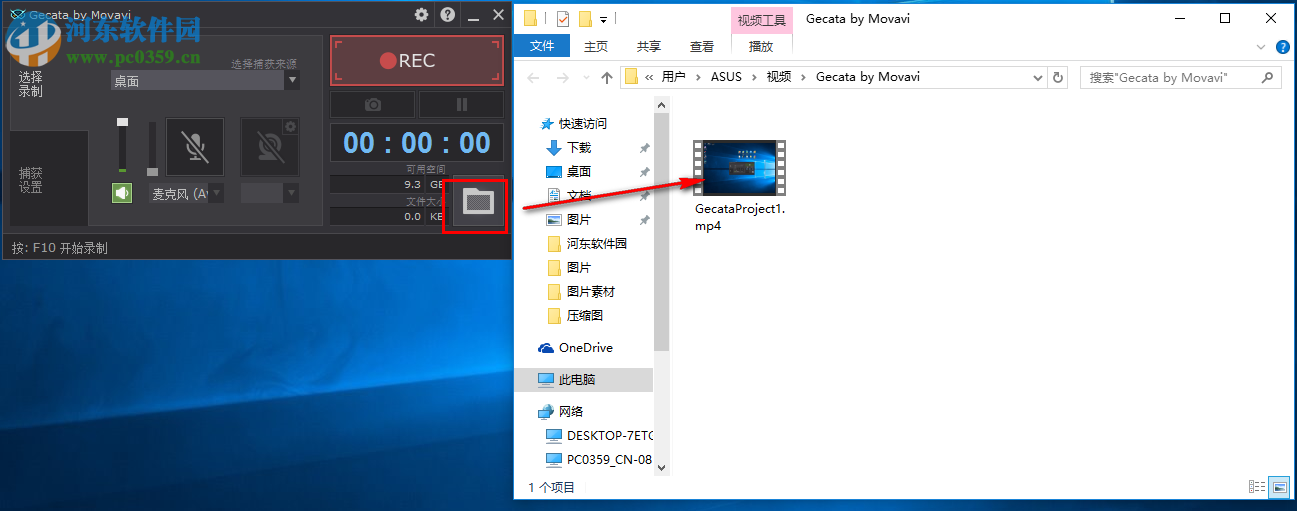Switch to details view icon
This screenshot has width=1297, height=511.
pyautogui.click(x=1258, y=487)
